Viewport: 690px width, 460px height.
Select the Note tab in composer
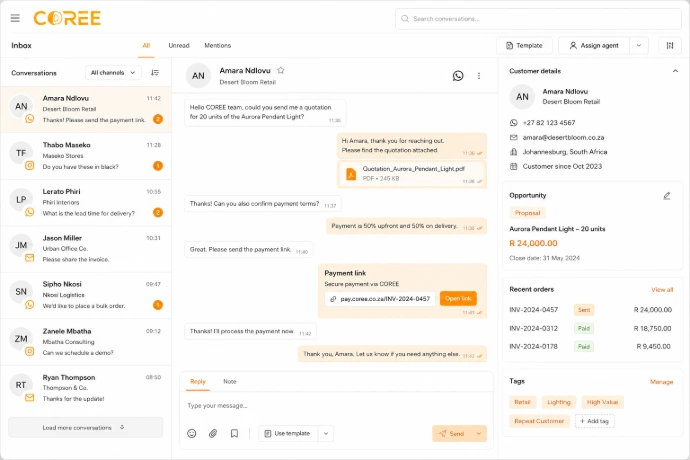pos(230,382)
